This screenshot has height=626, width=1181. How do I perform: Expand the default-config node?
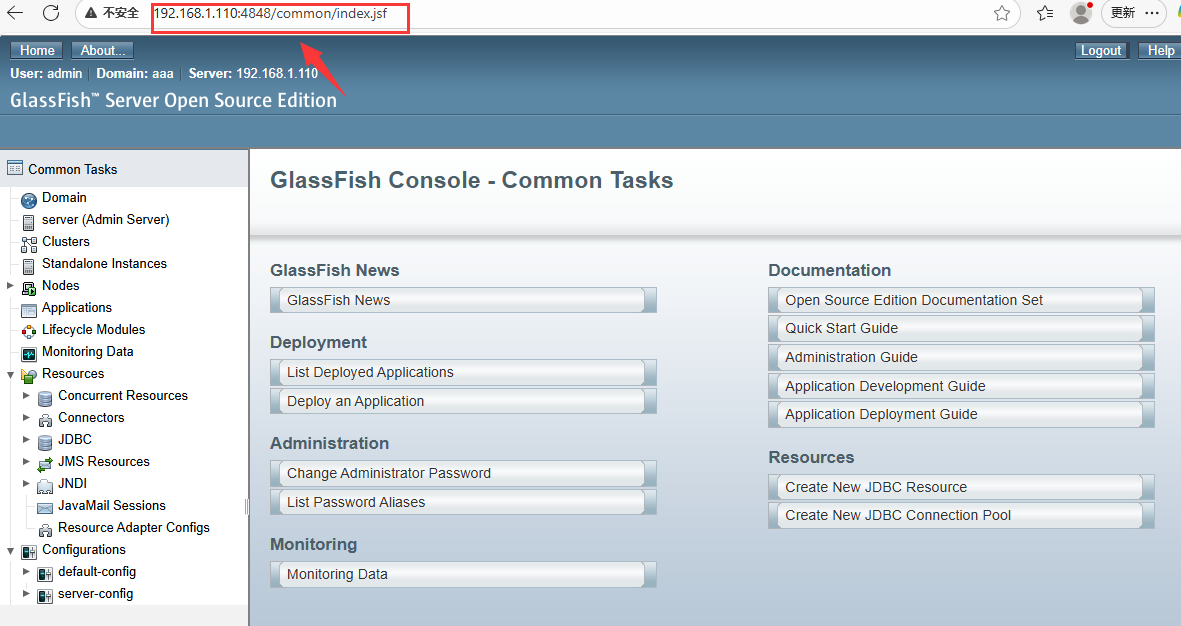pos(26,571)
